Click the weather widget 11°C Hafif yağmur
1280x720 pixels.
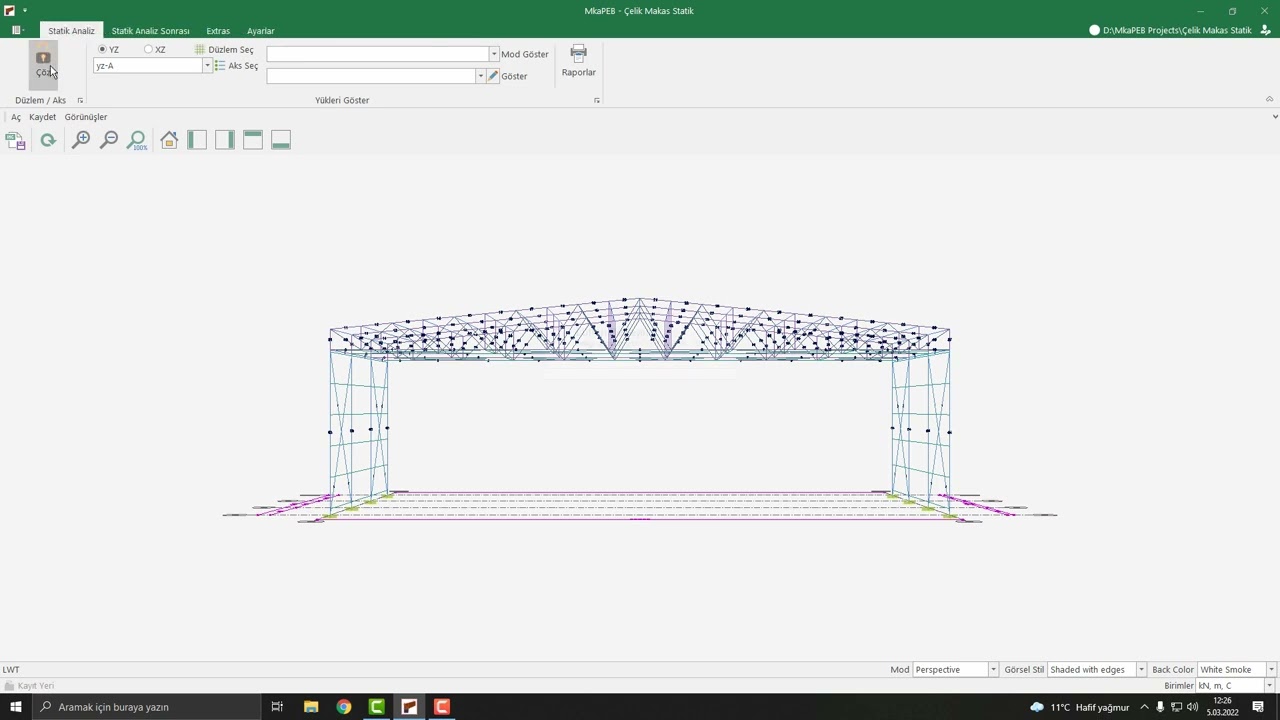click(x=1080, y=707)
